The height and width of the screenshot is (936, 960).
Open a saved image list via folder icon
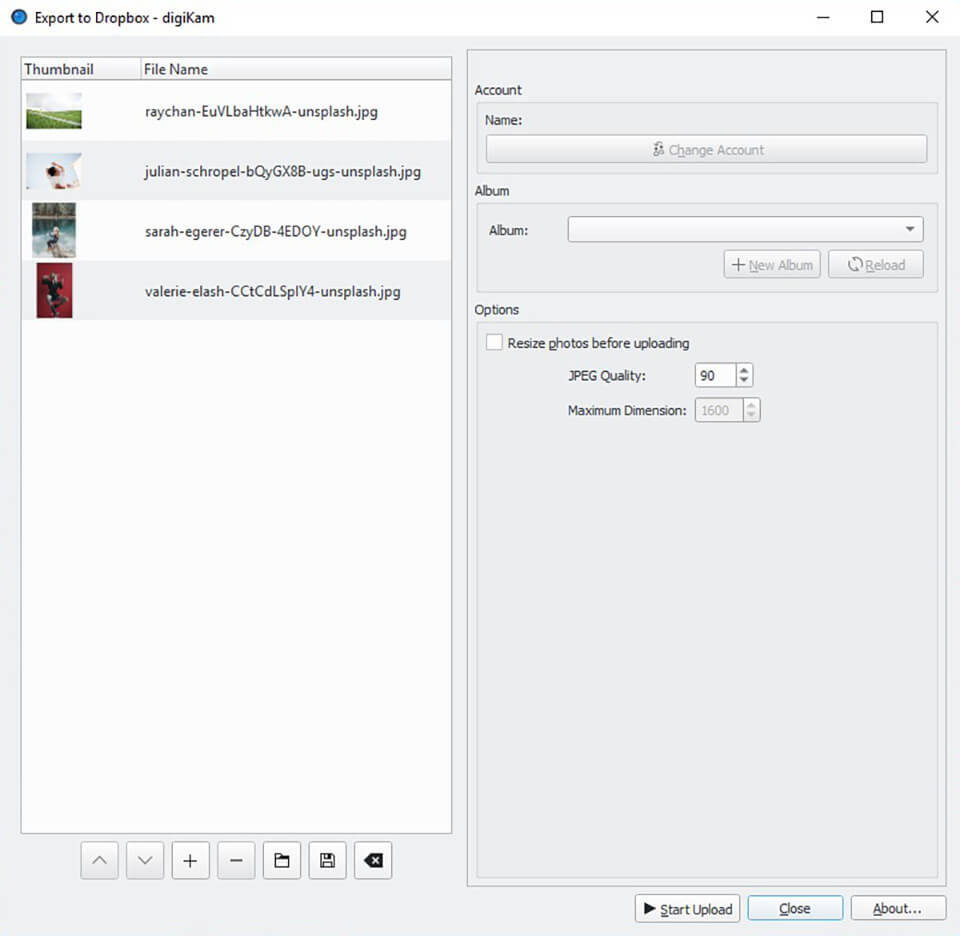coord(281,860)
